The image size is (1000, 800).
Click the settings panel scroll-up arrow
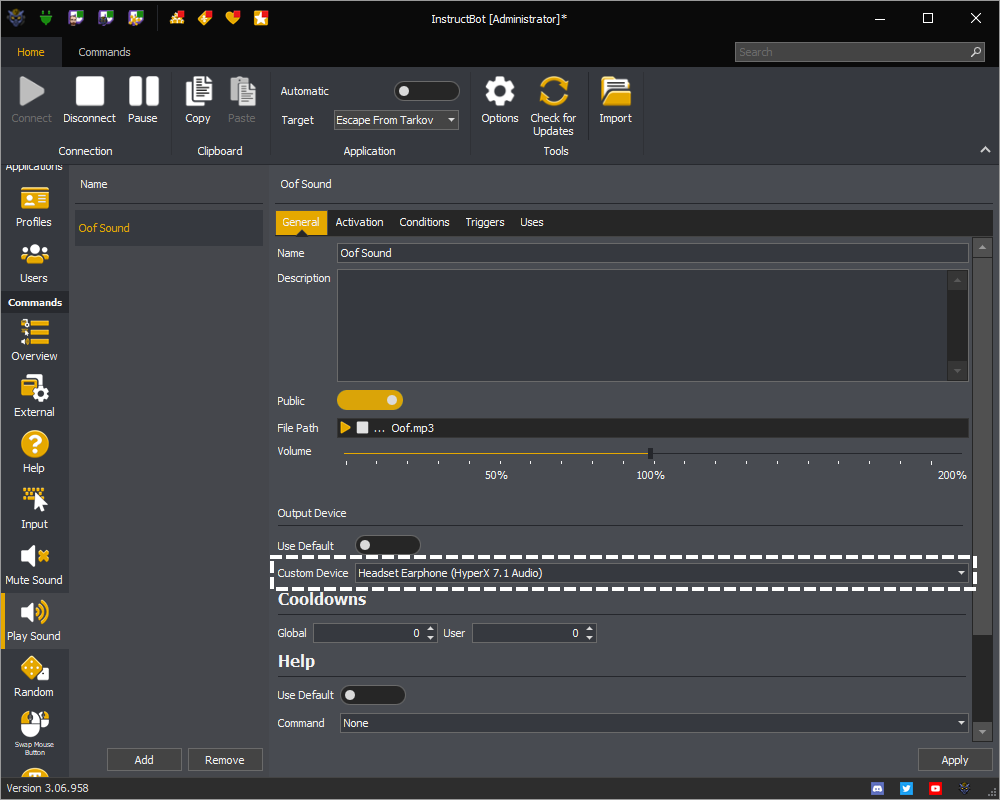pos(982,247)
